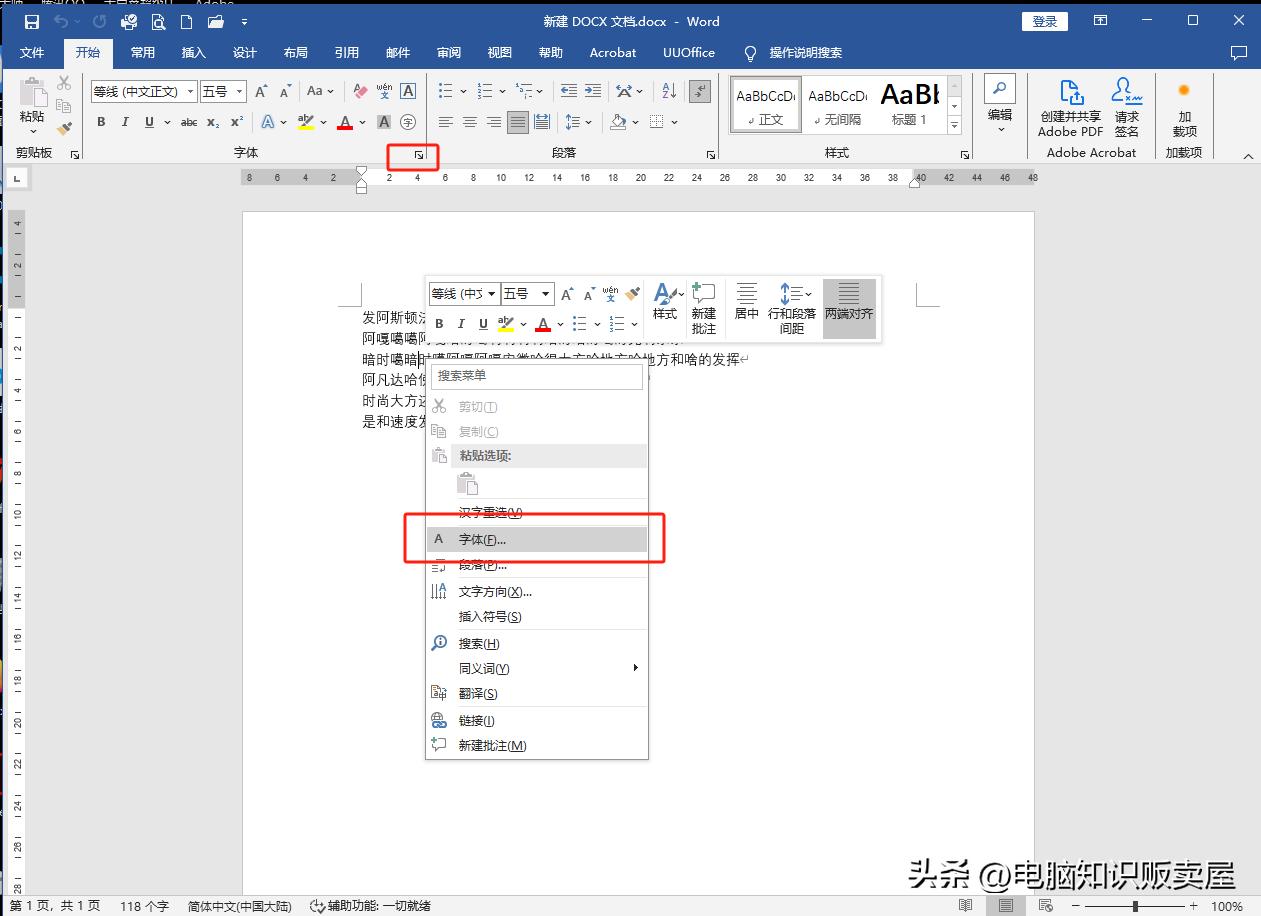Apply underline from the ribbon
Image resolution: width=1261 pixels, height=916 pixels.
click(x=148, y=121)
